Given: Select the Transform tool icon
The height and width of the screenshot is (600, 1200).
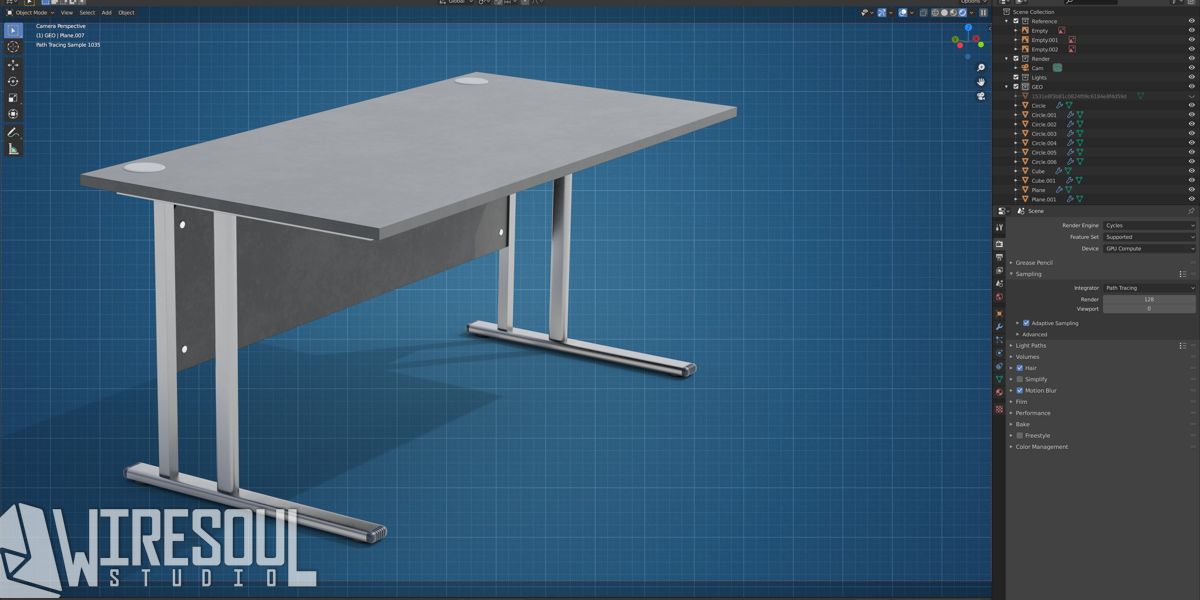Looking at the screenshot, I should point(13,112).
